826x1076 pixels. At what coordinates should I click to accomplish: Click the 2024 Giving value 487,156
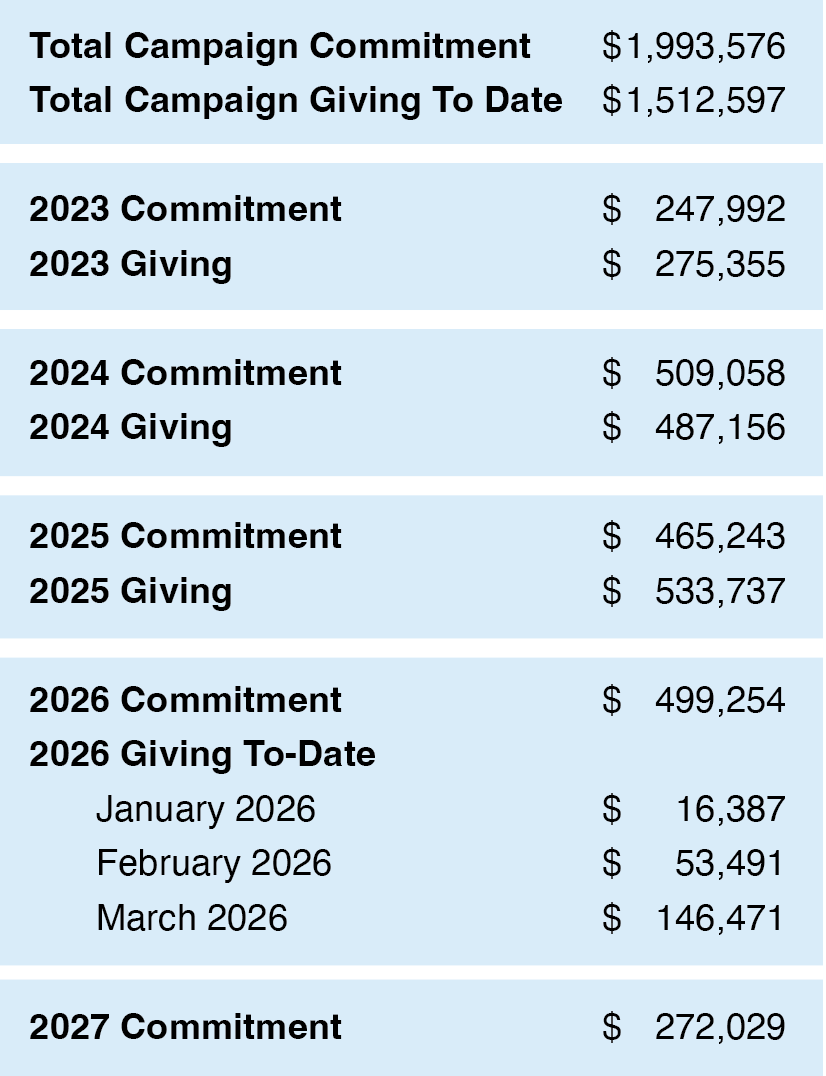(x=720, y=427)
